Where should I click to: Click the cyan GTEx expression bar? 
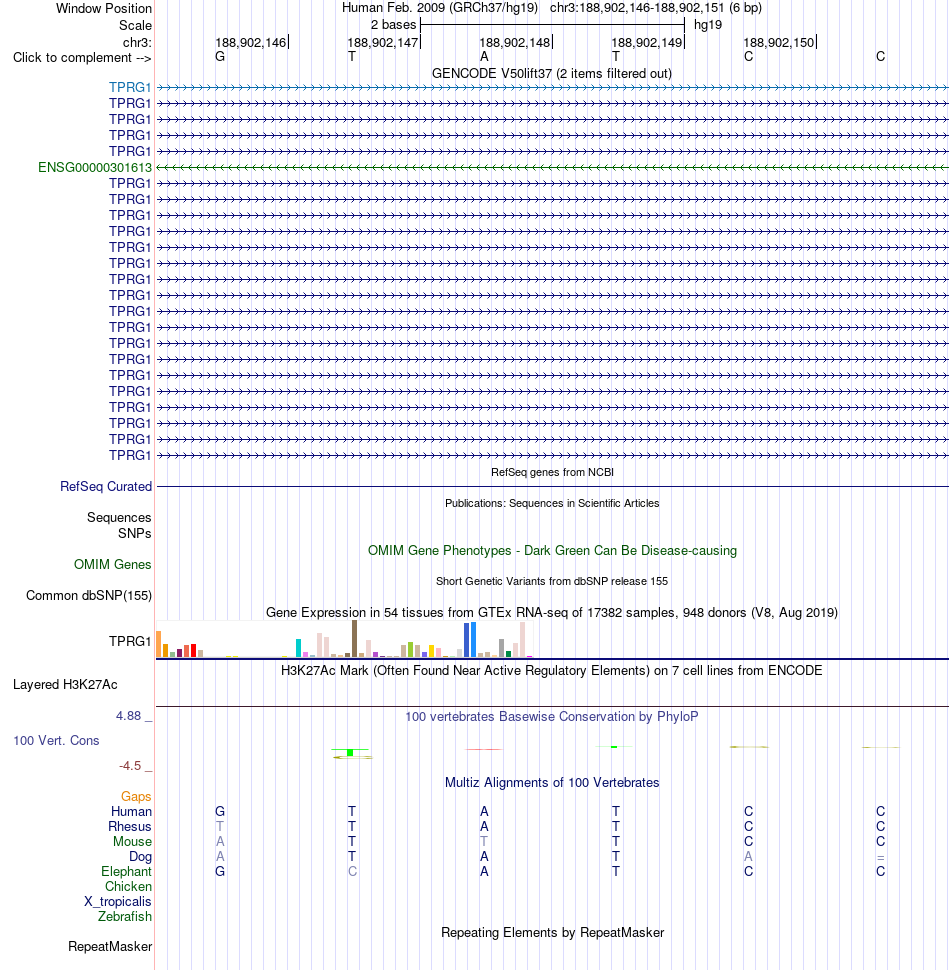[299, 648]
